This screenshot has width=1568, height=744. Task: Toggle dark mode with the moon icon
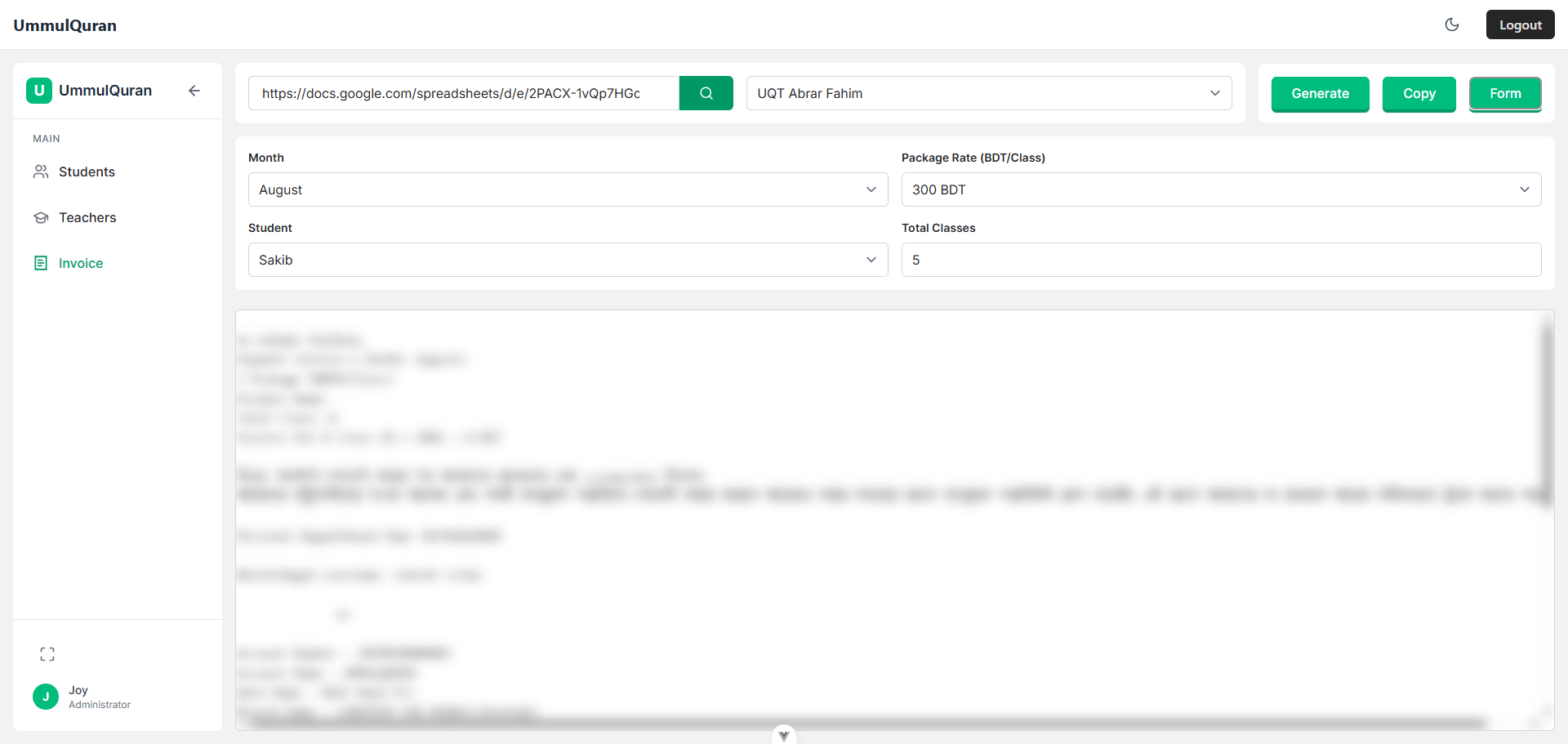click(1451, 25)
